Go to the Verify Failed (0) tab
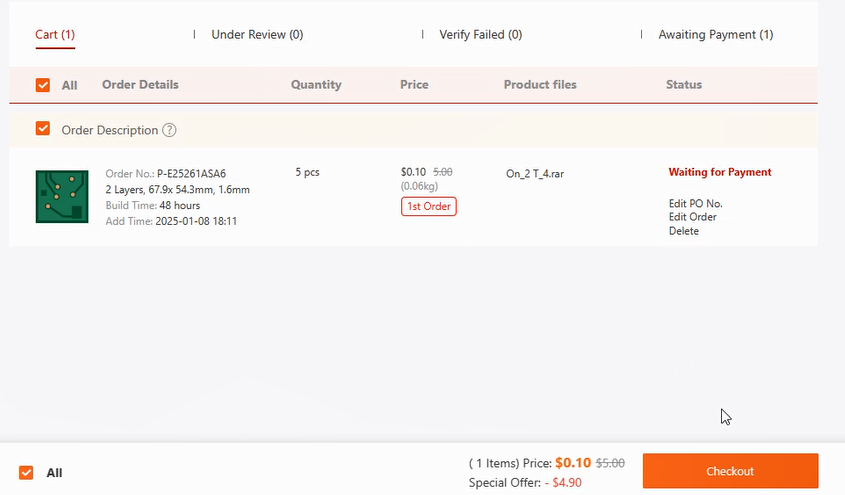845x495 pixels. (480, 35)
